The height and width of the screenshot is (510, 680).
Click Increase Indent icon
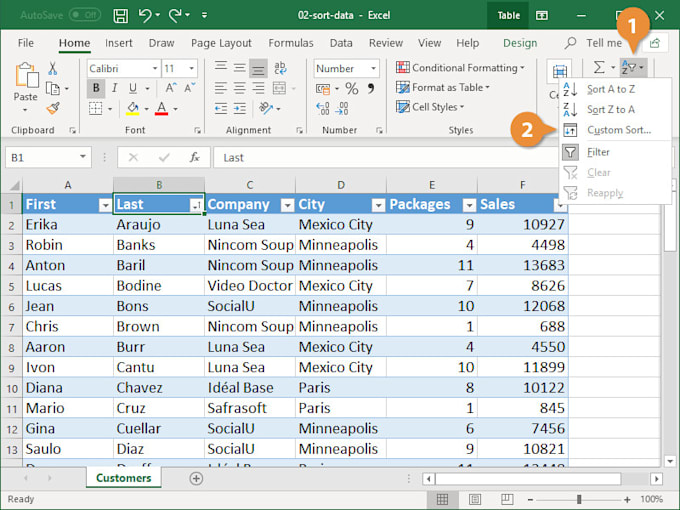pos(239,108)
